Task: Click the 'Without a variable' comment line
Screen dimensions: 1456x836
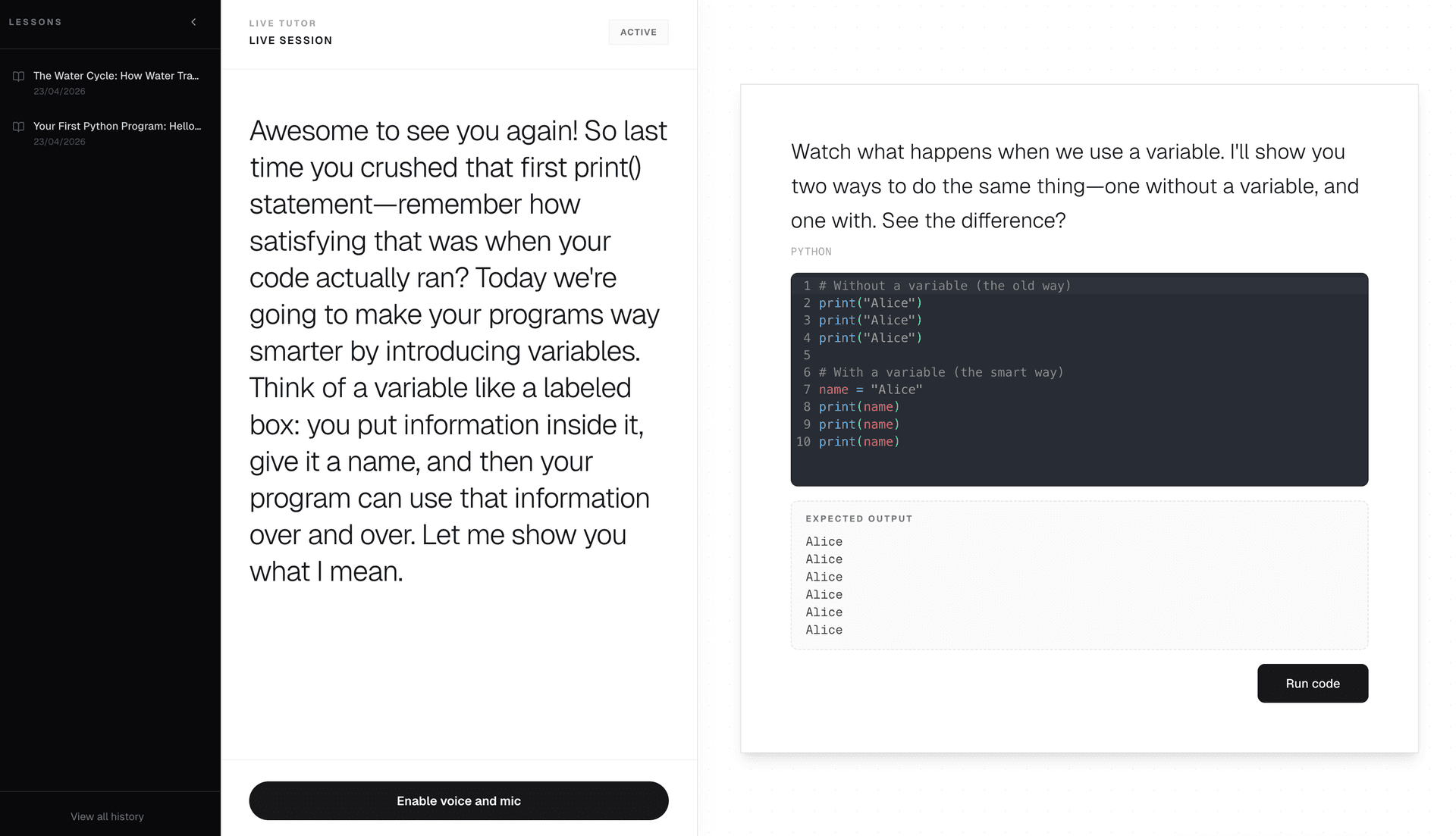Action: coord(944,286)
